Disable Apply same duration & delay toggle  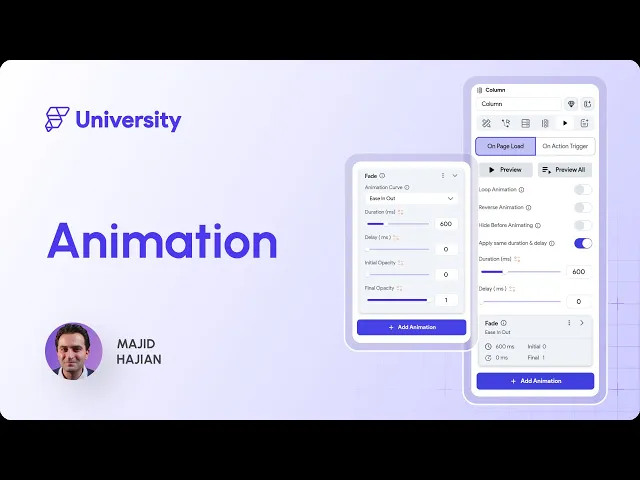click(x=583, y=243)
